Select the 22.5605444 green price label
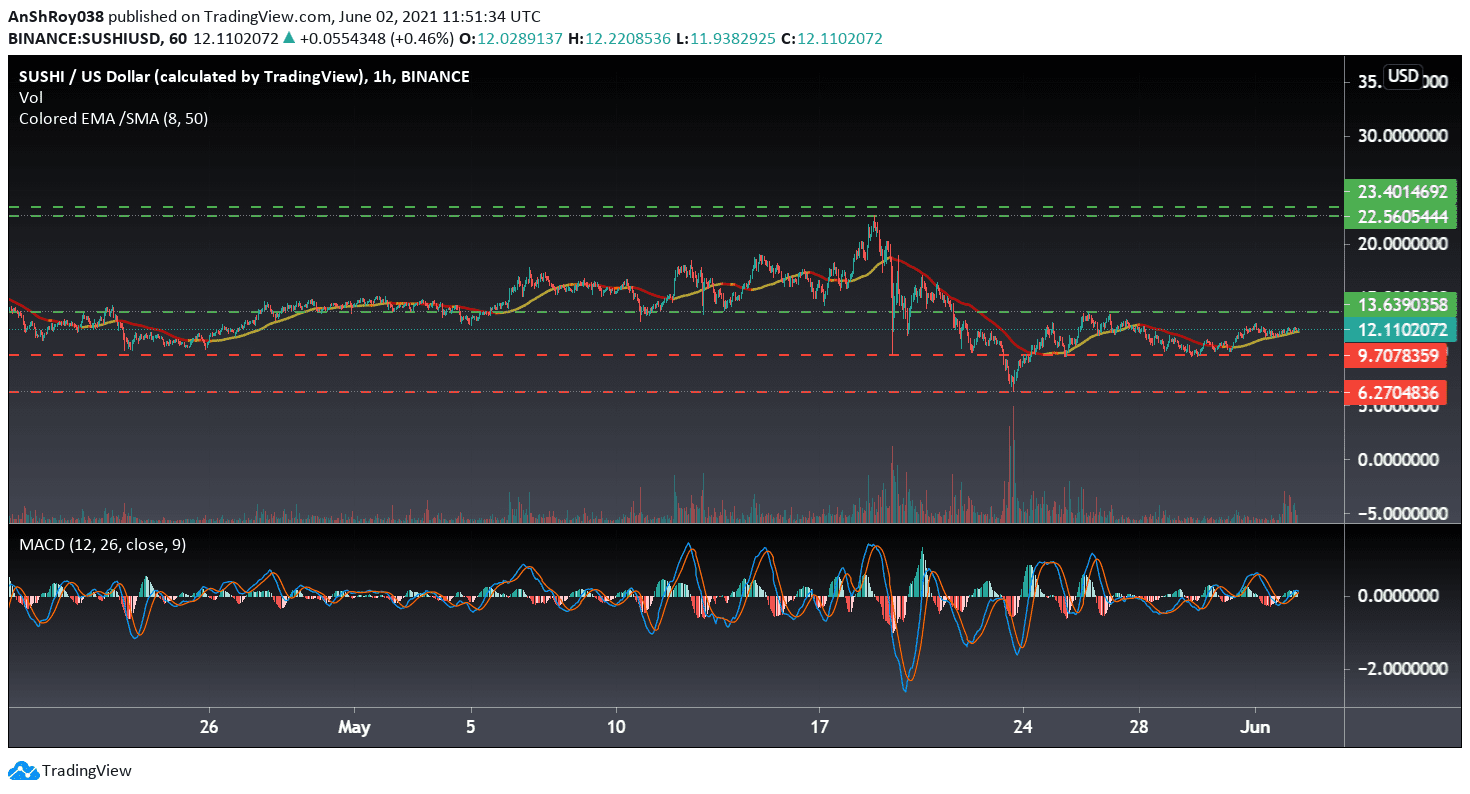Screen dimensions: 1470x794 point(1396,217)
